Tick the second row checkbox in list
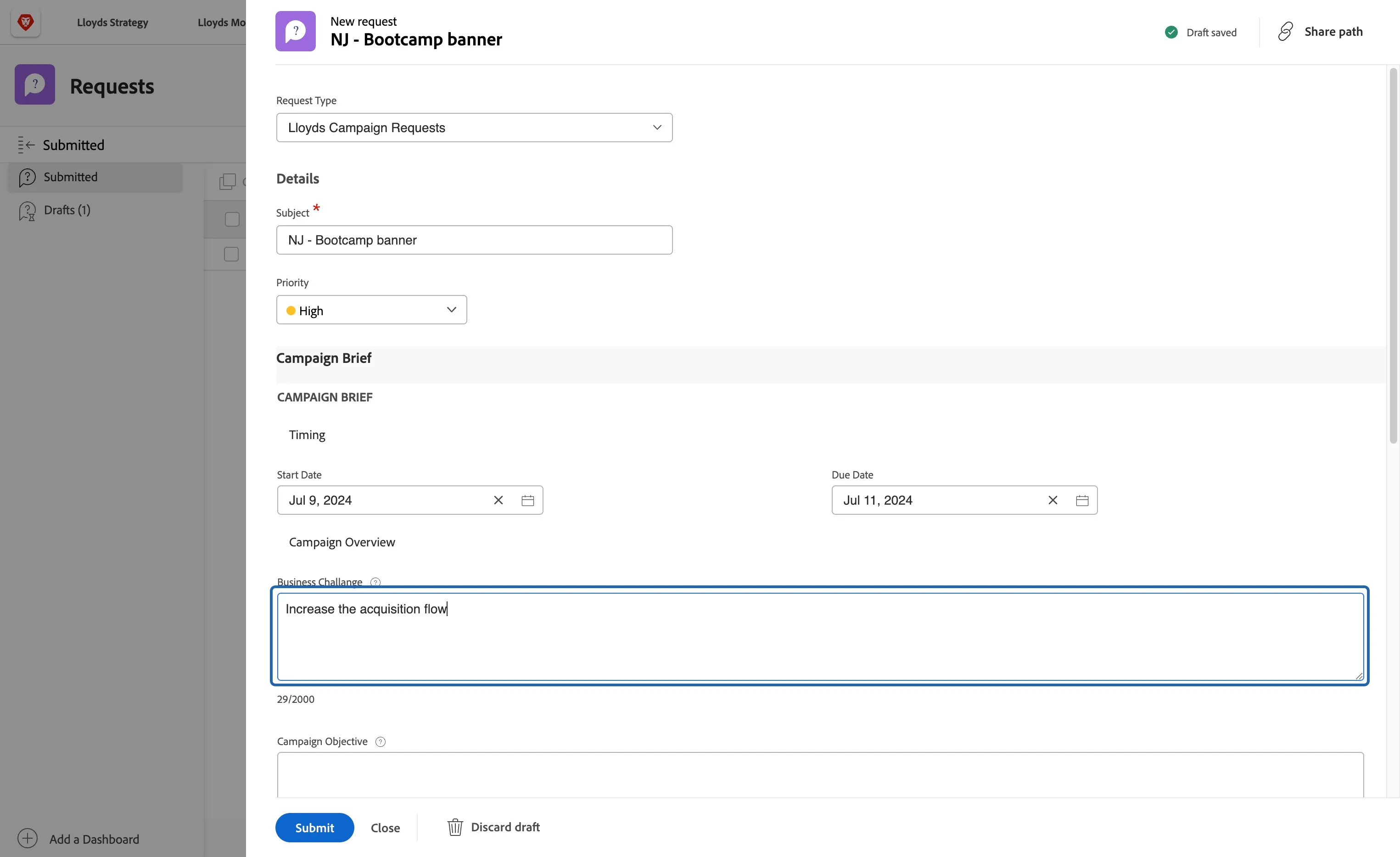The image size is (1400, 857). (x=231, y=254)
